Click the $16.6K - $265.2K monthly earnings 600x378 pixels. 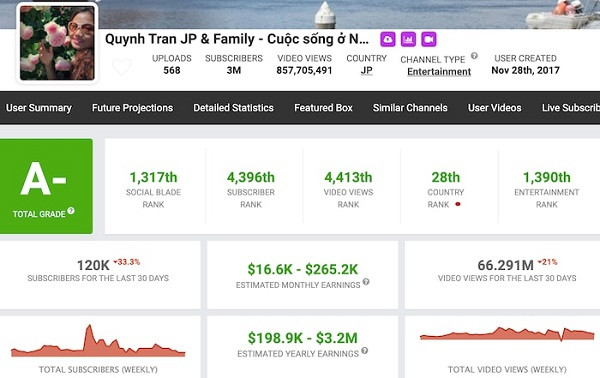pyautogui.click(x=302, y=269)
